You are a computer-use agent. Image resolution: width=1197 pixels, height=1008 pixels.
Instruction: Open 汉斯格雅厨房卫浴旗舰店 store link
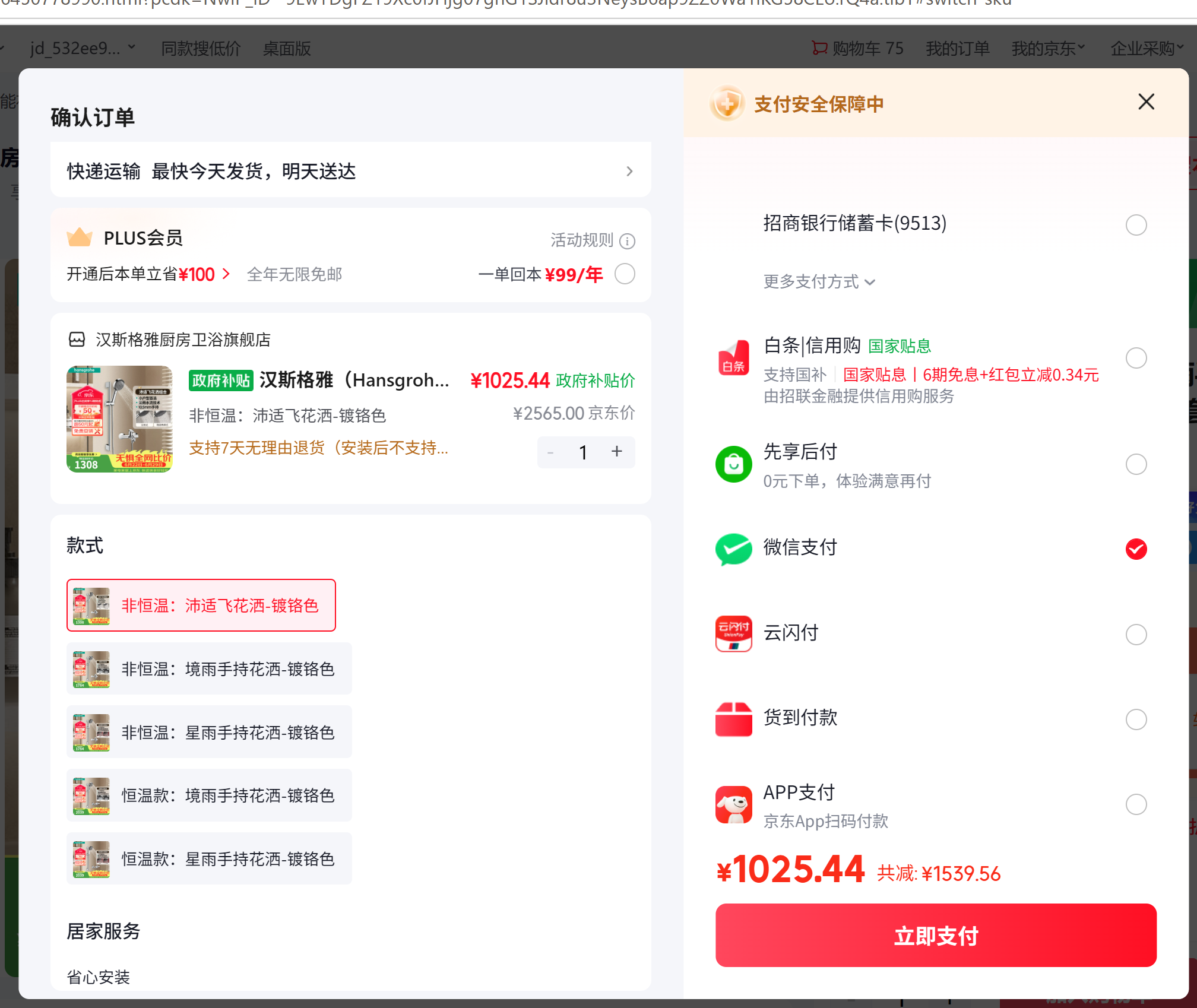[183, 340]
